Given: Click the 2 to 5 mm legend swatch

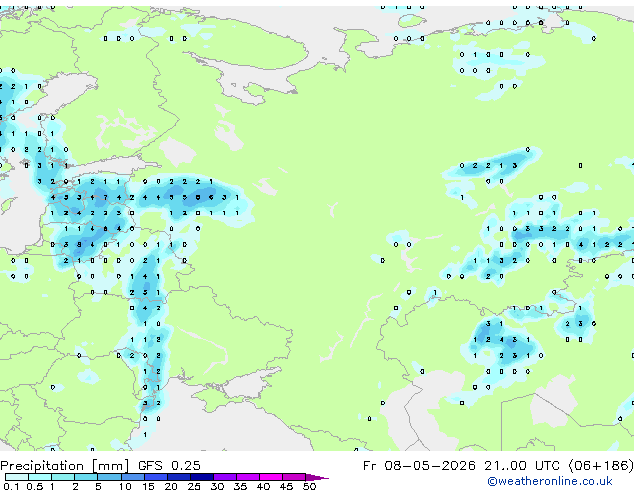Looking at the screenshot, I should [86, 477].
